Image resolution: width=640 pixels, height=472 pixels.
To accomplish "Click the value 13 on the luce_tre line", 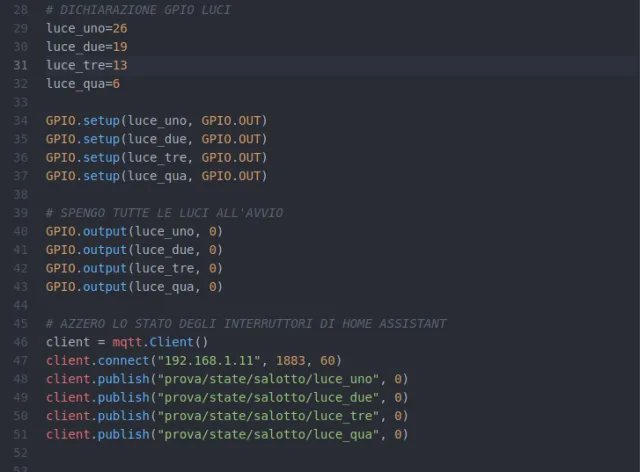I will click(x=120, y=65).
